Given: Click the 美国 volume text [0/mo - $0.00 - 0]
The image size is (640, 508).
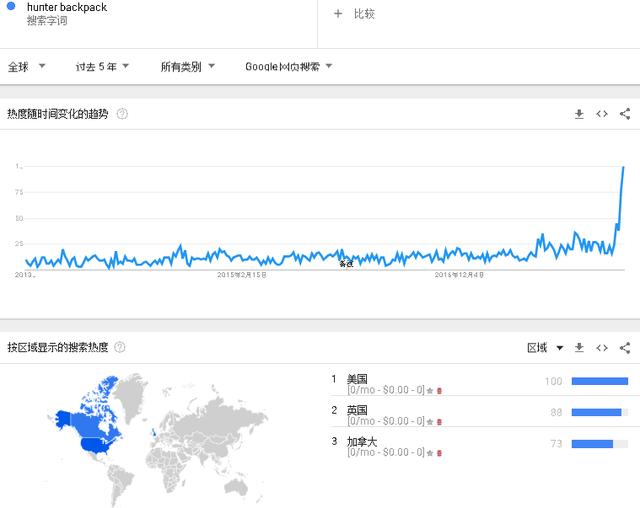Looking at the screenshot, I should [x=386, y=390].
